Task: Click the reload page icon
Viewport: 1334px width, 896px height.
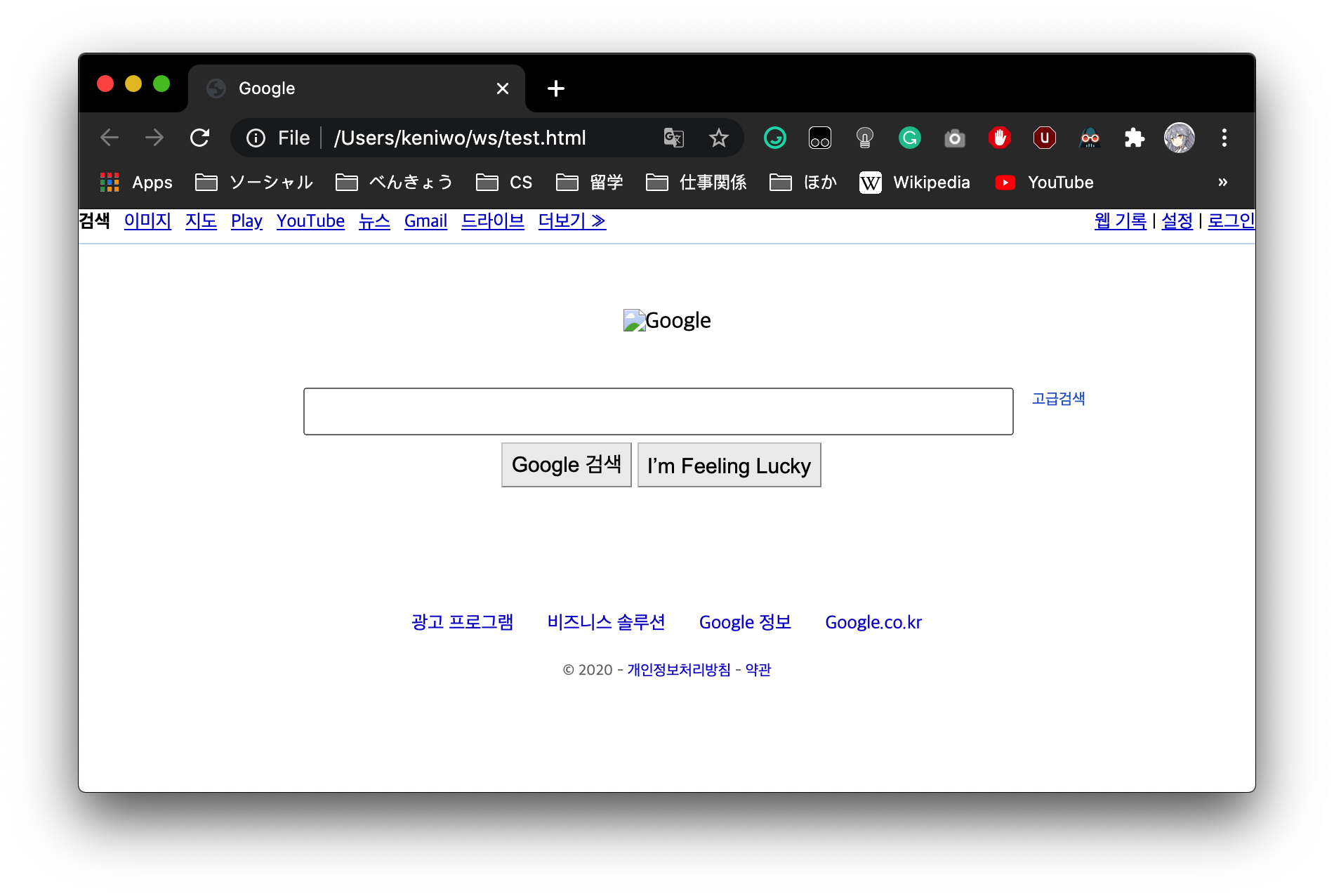Action: point(200,138)
